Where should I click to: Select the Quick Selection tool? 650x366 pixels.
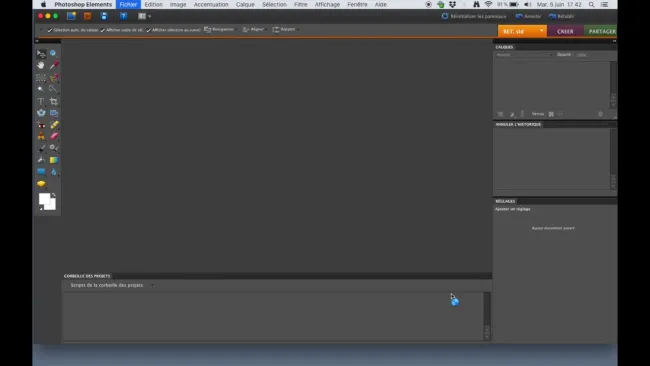[53, 89]
